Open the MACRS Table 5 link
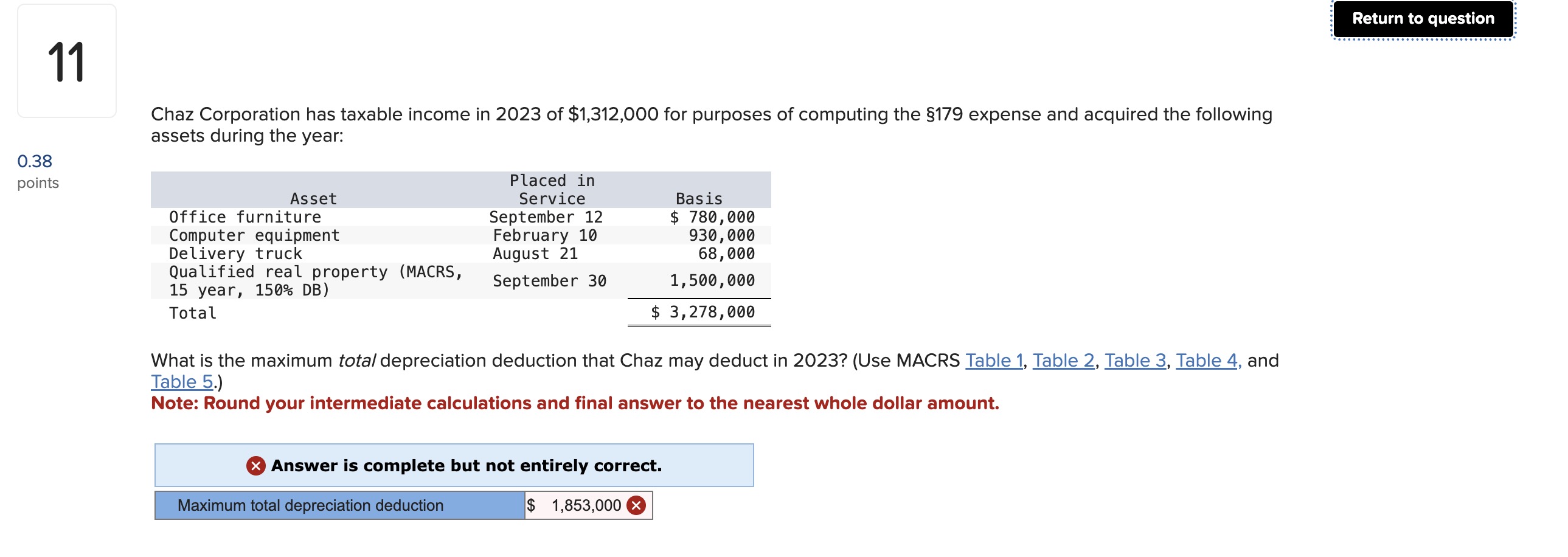1568x557 pixels. point(181,382)
